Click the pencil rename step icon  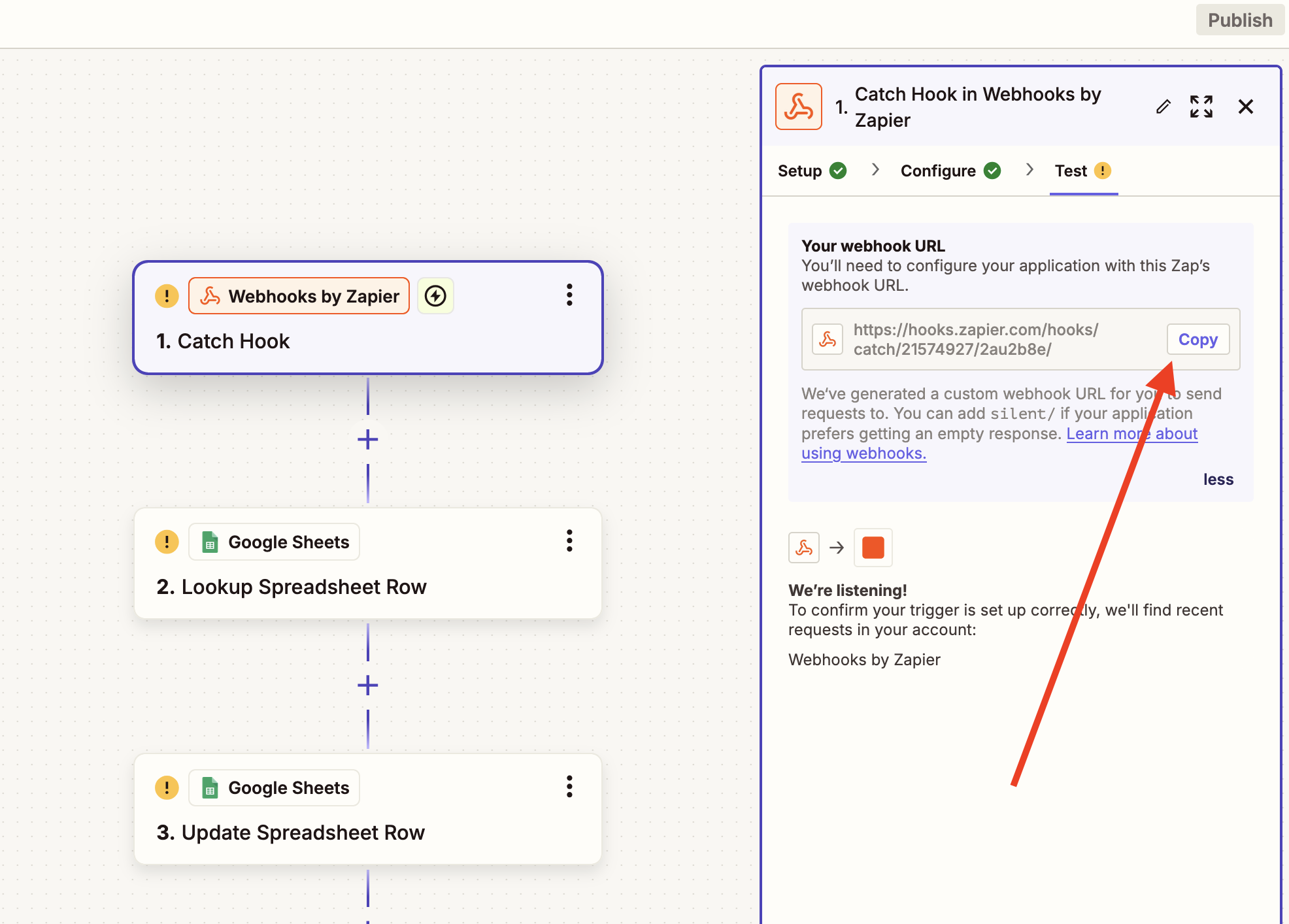(x=1163, y=107)
